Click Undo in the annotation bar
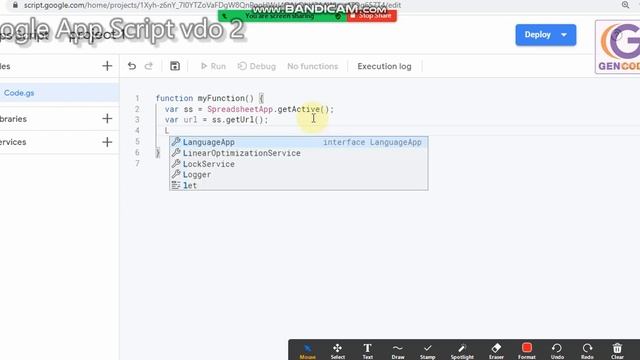Screen dimensions: 640x360 (557, 351)
